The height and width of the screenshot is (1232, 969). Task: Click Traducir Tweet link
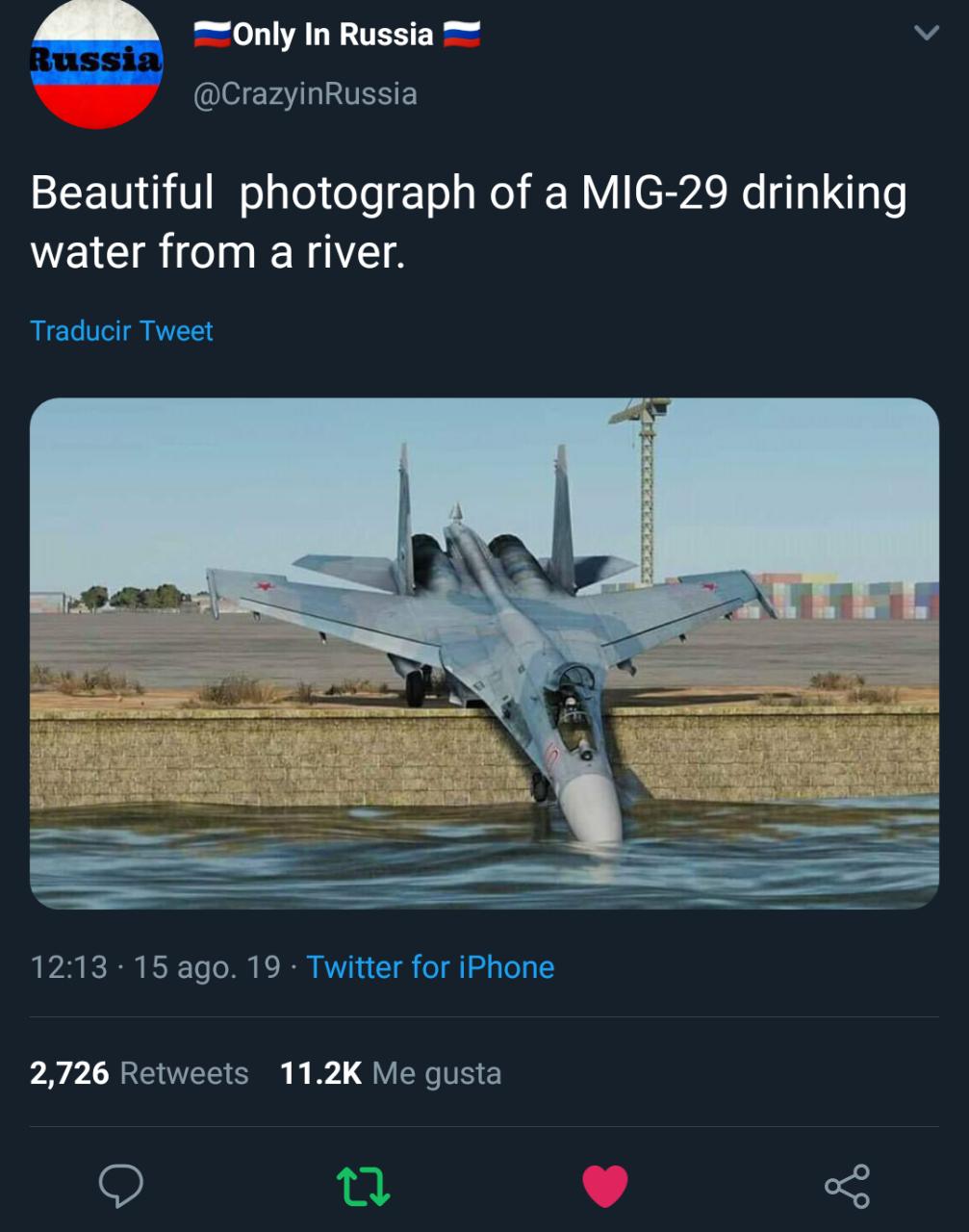coord(121,331)
